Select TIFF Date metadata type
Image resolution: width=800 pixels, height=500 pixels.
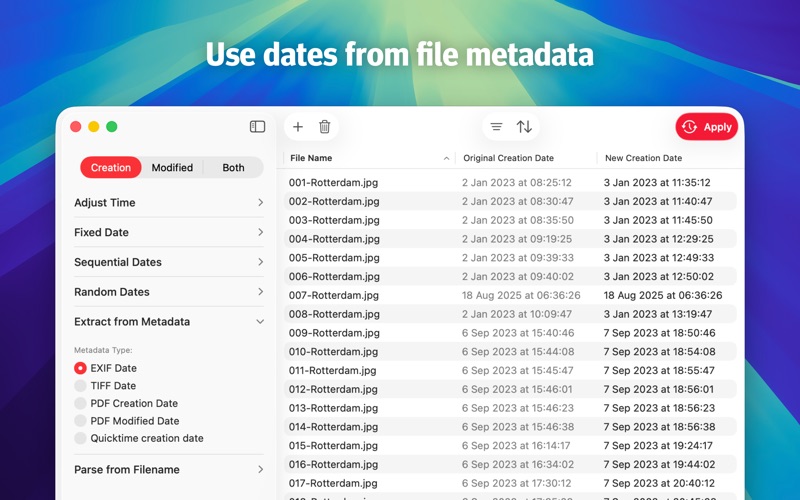point(105,386)
